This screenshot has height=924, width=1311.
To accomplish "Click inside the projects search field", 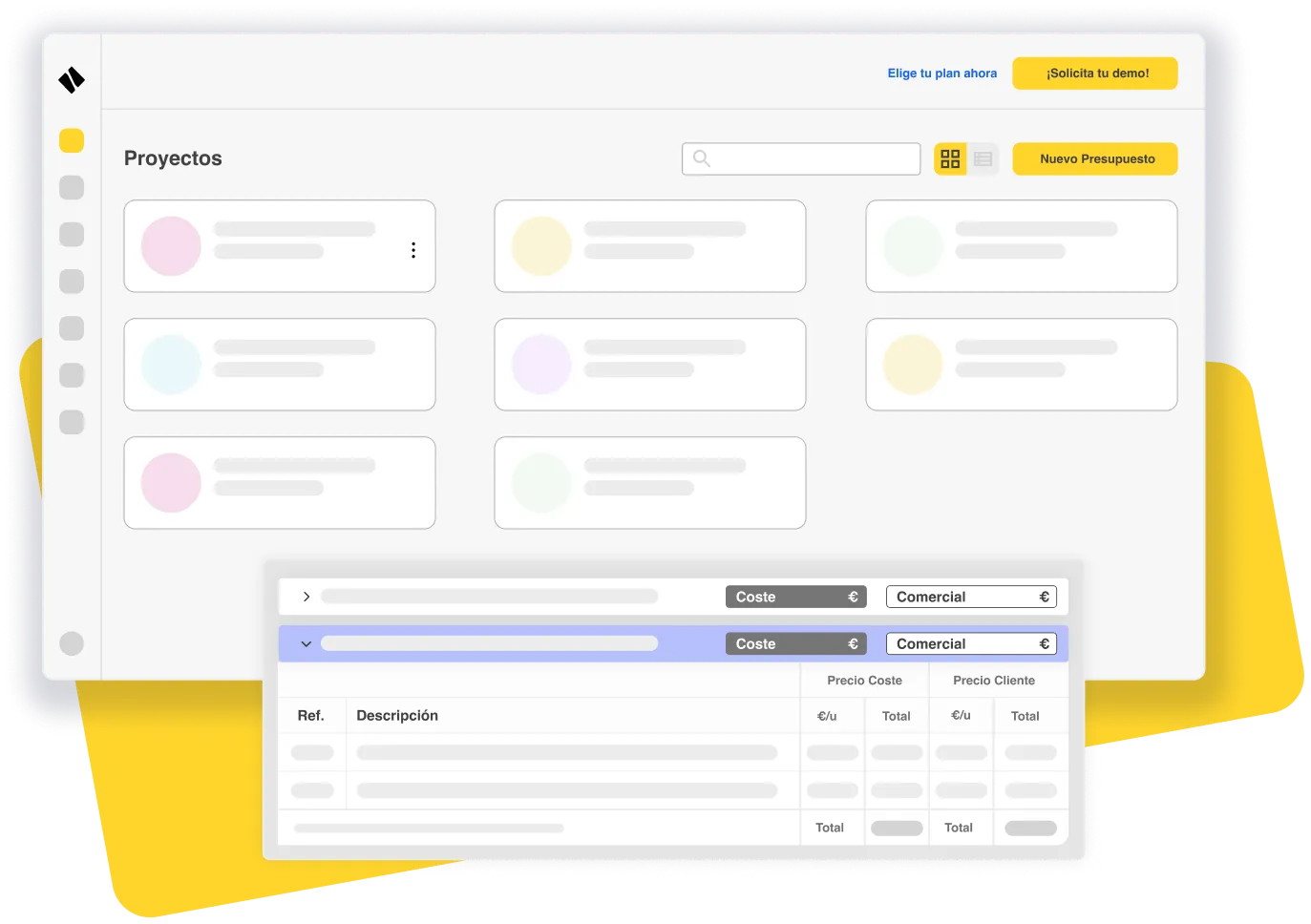I will point(801,158).
